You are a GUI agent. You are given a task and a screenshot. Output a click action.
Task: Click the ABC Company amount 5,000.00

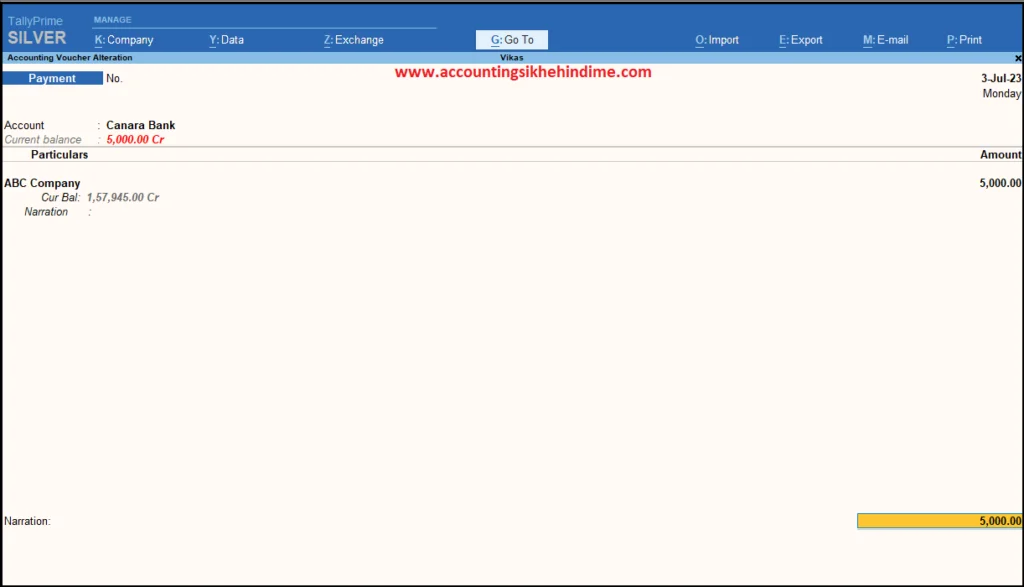pos(1000,183)
